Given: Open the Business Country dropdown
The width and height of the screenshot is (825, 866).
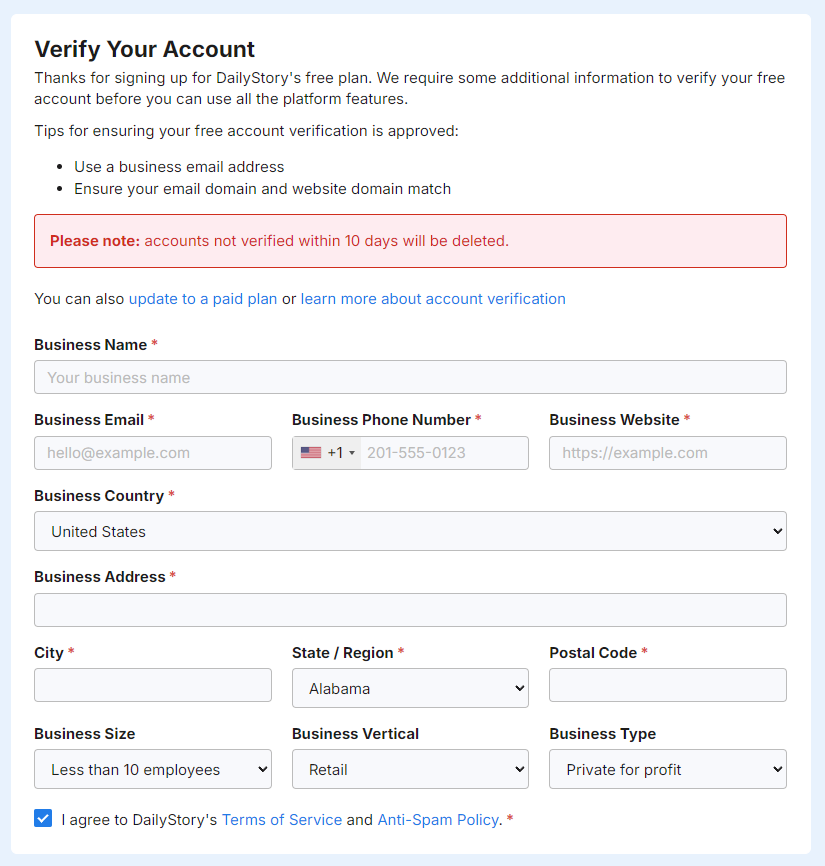Looking at the screenshot, I should (410, 531).
